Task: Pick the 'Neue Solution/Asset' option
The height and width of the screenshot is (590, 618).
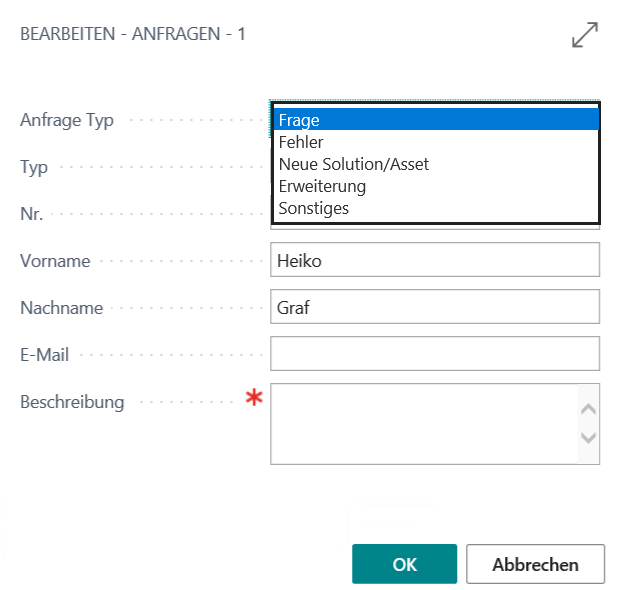Action: 435,164
